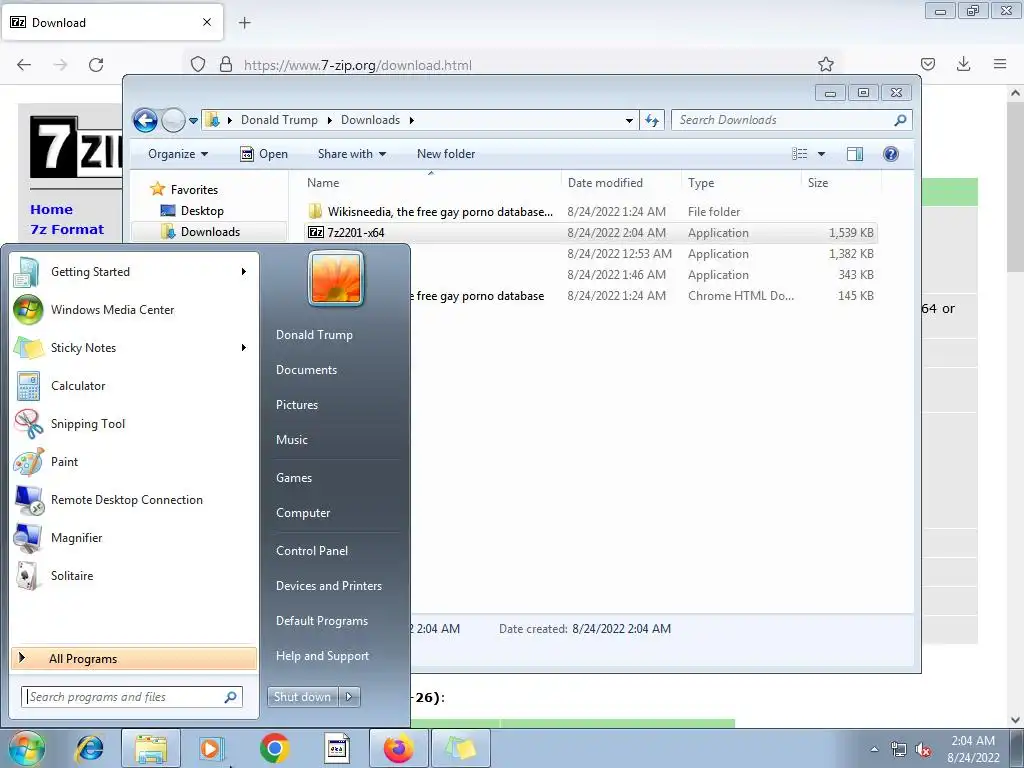Open a new Firefox tab
1024x768 pixels.
(244, 23)
